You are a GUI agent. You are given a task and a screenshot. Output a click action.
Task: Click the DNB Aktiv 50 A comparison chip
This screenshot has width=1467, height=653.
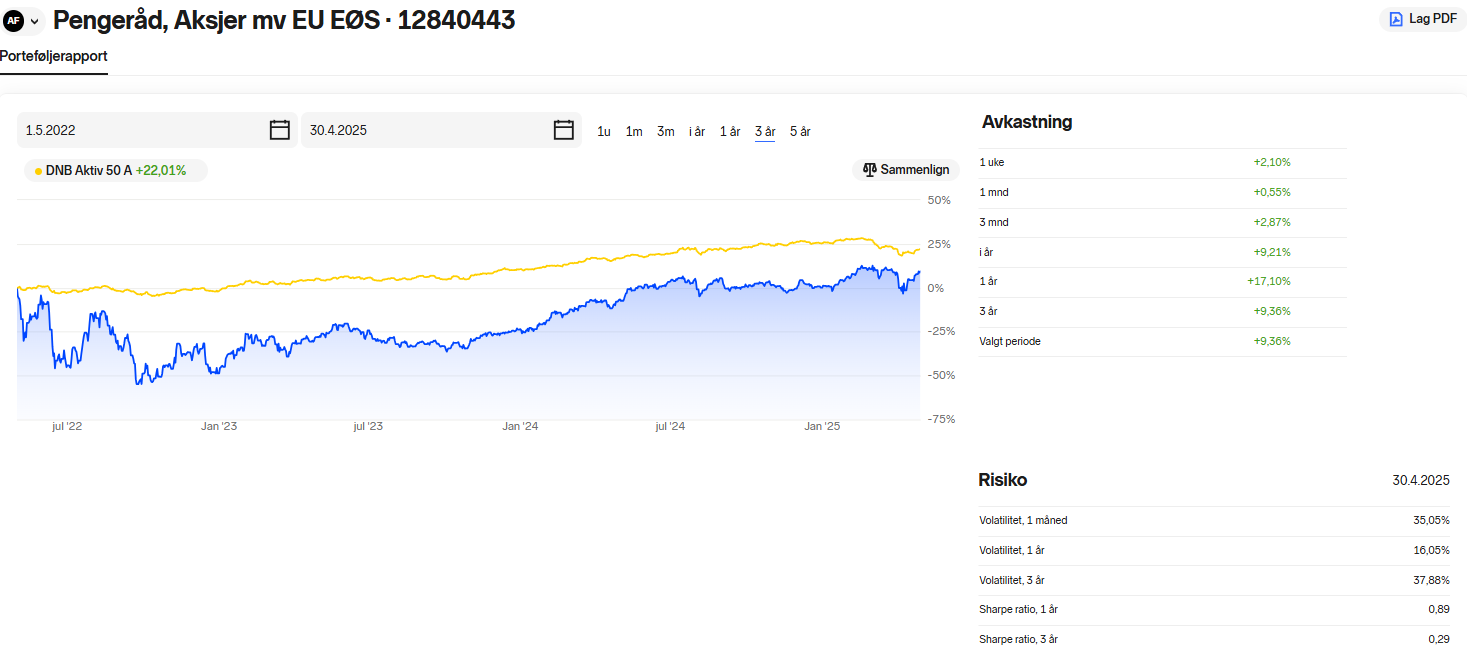pyautogui.click(x=116, y=170)
